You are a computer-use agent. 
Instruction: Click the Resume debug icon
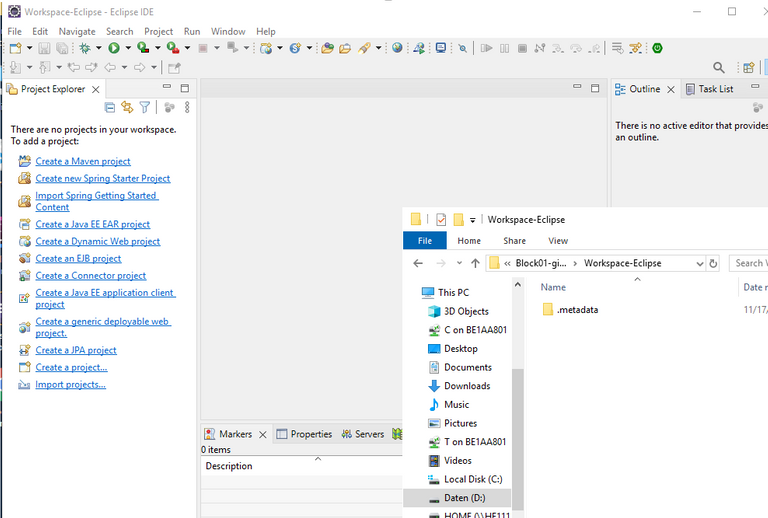(486, 48)
